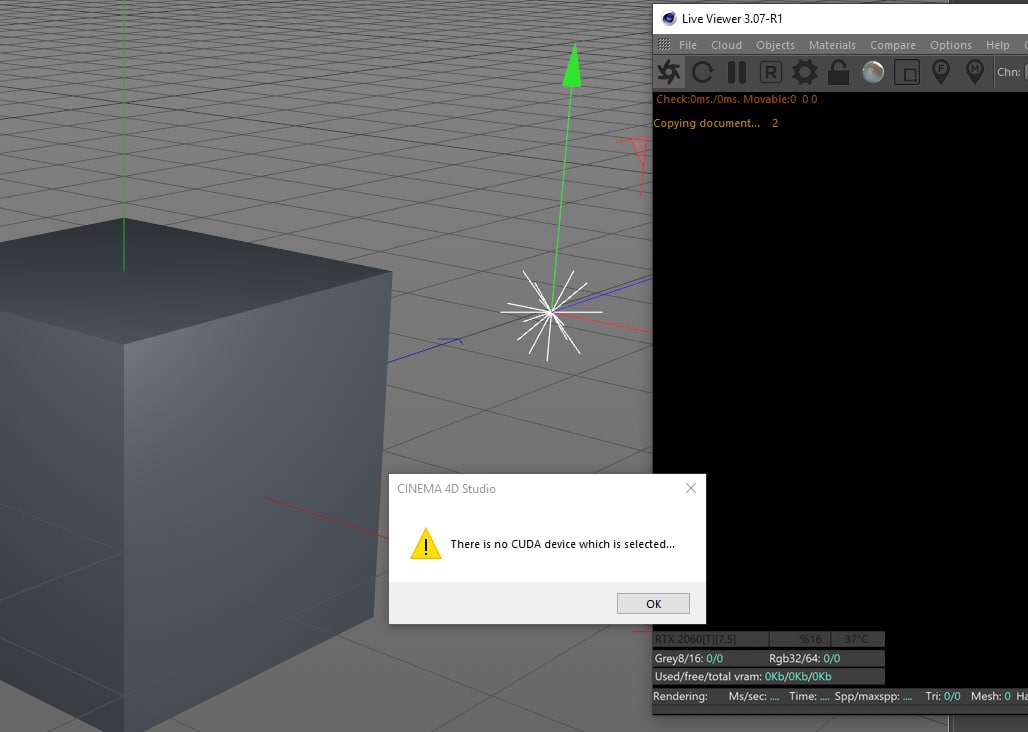The height and width of the screenshot is (732, 1028).
Task: Toggle clay mode sphere icon
Action: [x=873, y=72]
